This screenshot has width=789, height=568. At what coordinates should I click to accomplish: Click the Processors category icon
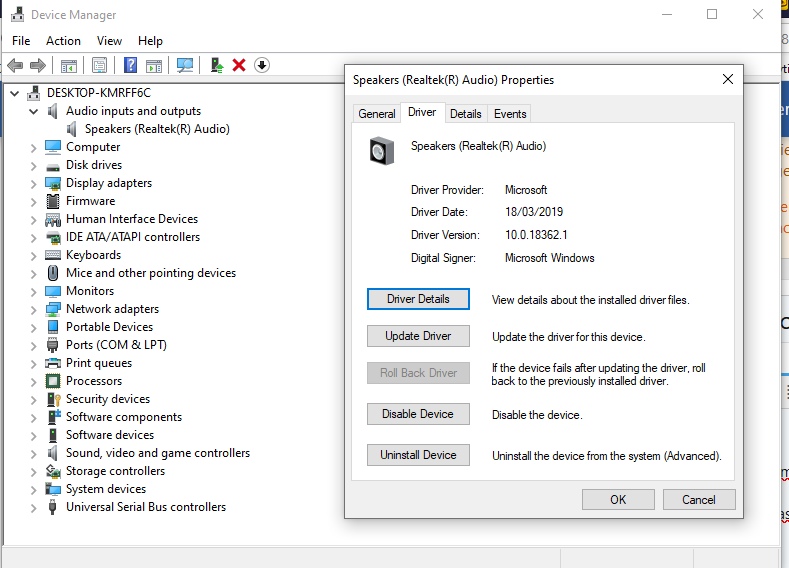pyautogui.click(x=53, y=381)
